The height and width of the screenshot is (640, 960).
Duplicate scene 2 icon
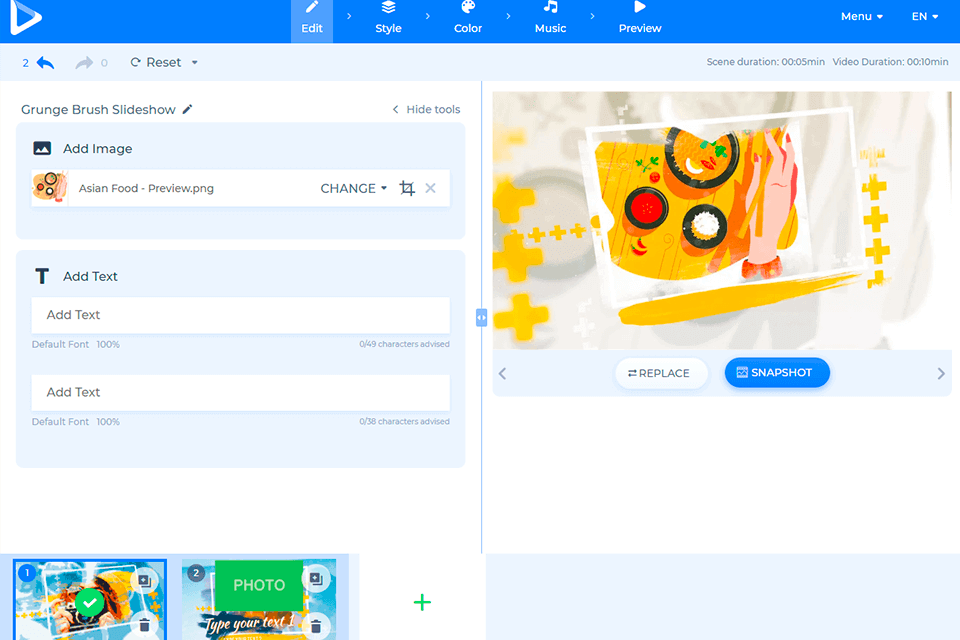tap(316, 579)
